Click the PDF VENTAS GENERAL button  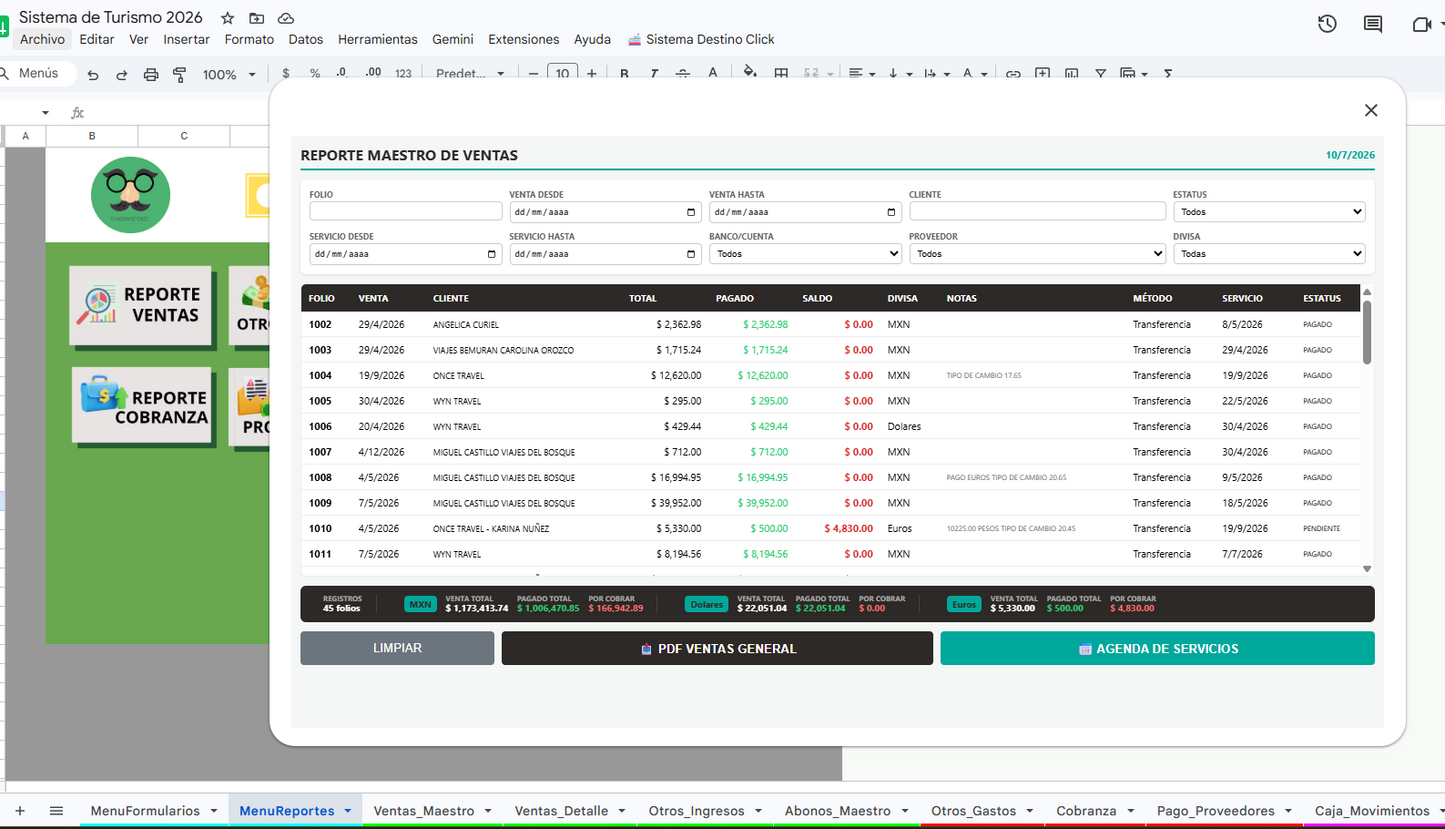(717, 648)
